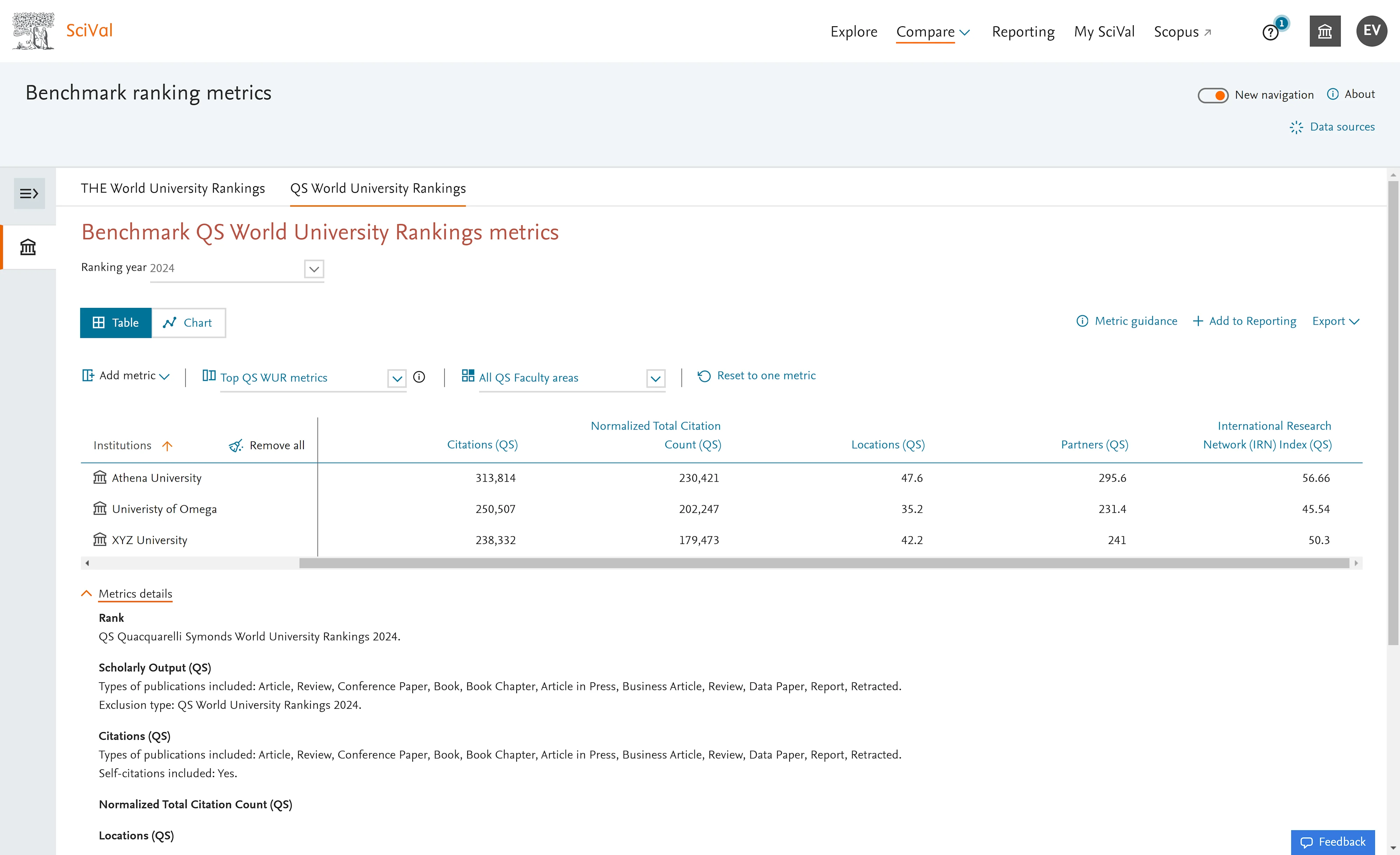Switch to THE World University Rankings tab
The image size is (1400, 855).
tap(173, 189)
